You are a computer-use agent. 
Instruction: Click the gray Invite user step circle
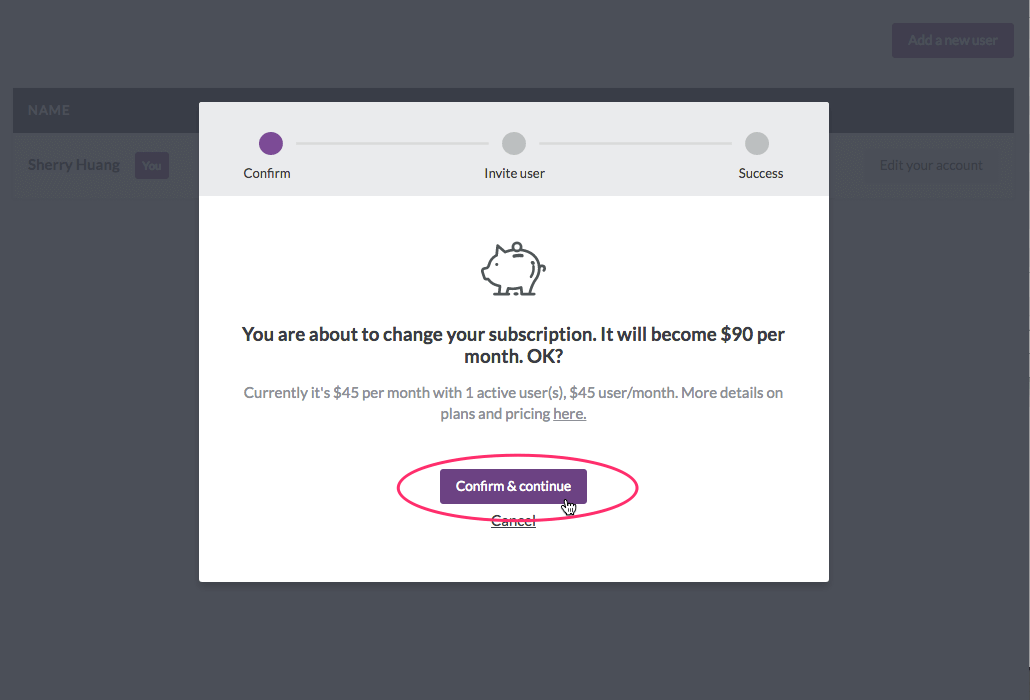514,143
